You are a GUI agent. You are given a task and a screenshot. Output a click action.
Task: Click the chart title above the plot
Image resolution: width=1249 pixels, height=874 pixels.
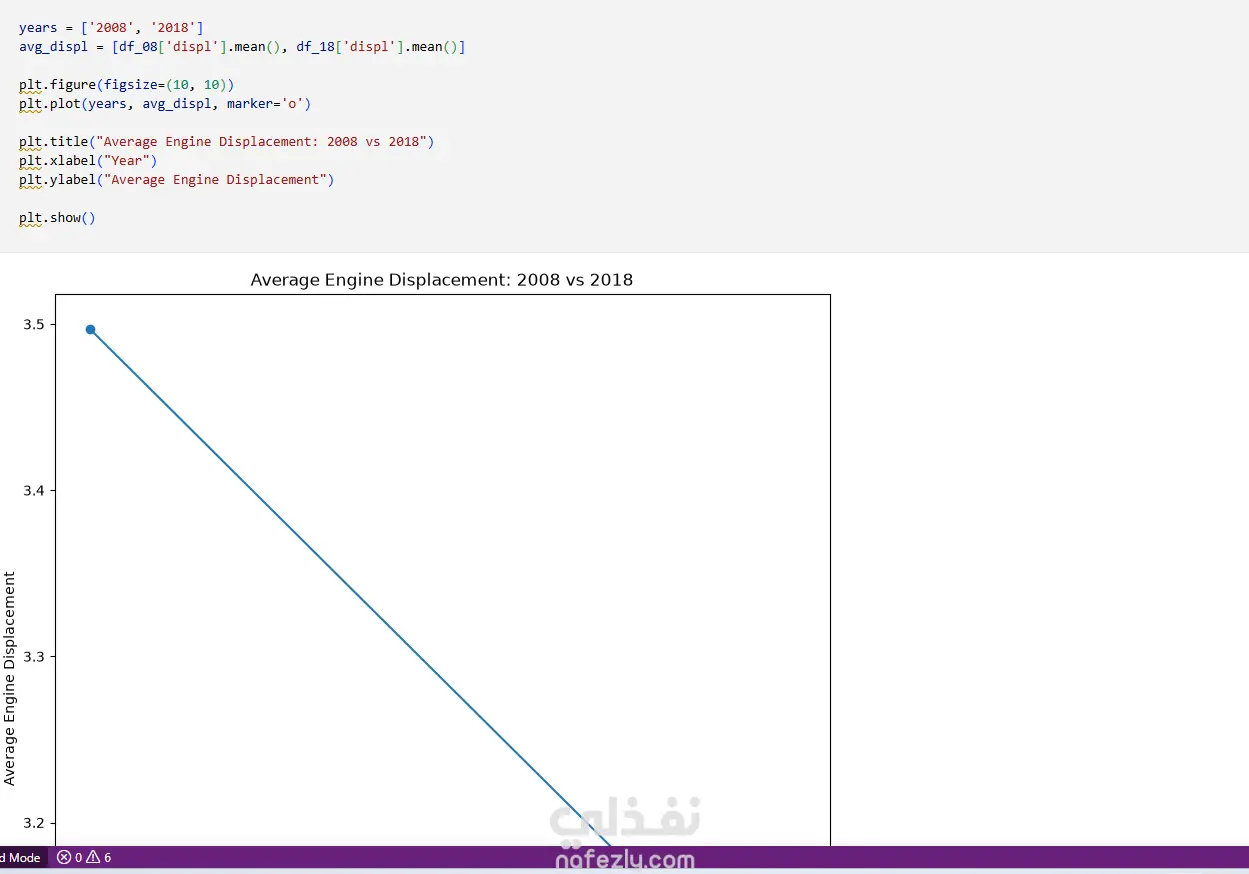pos(441,280)
